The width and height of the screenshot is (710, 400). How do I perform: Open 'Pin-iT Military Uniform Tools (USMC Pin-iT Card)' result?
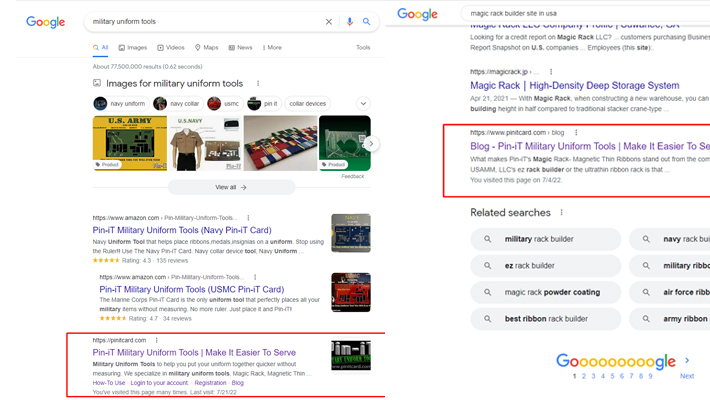click(192, 289)
